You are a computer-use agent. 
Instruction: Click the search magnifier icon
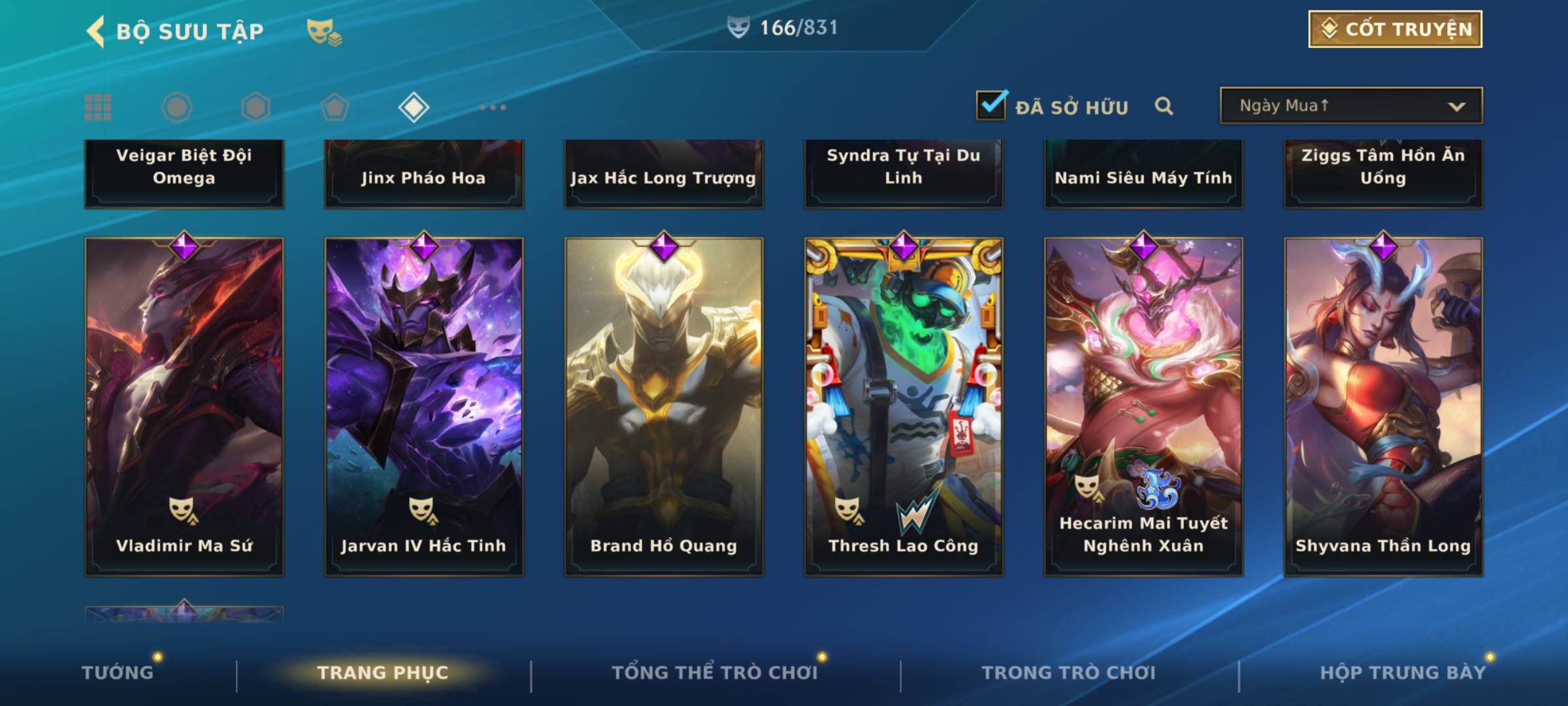pos(1164,106)
